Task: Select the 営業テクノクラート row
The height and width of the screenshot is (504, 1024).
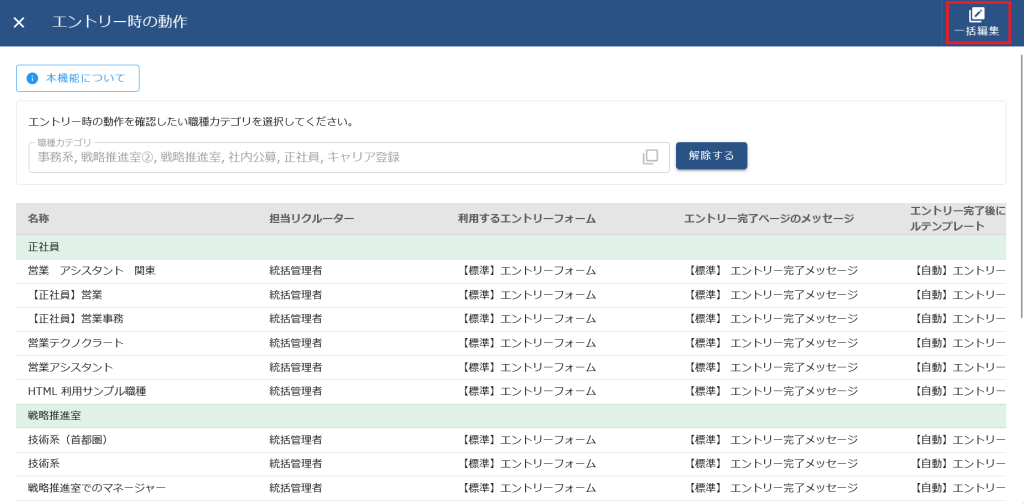Action: 76,343
